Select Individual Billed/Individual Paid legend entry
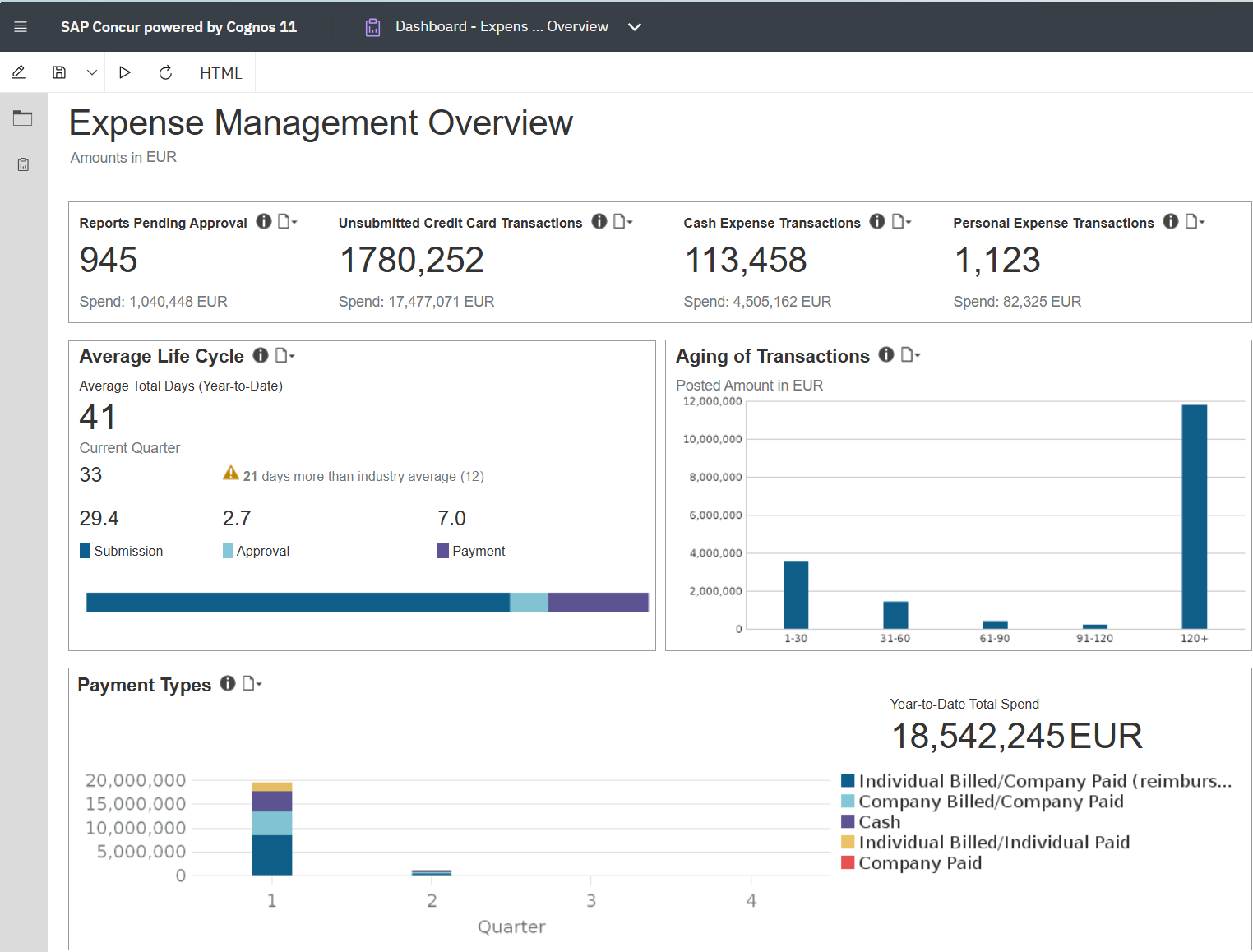 986,843
